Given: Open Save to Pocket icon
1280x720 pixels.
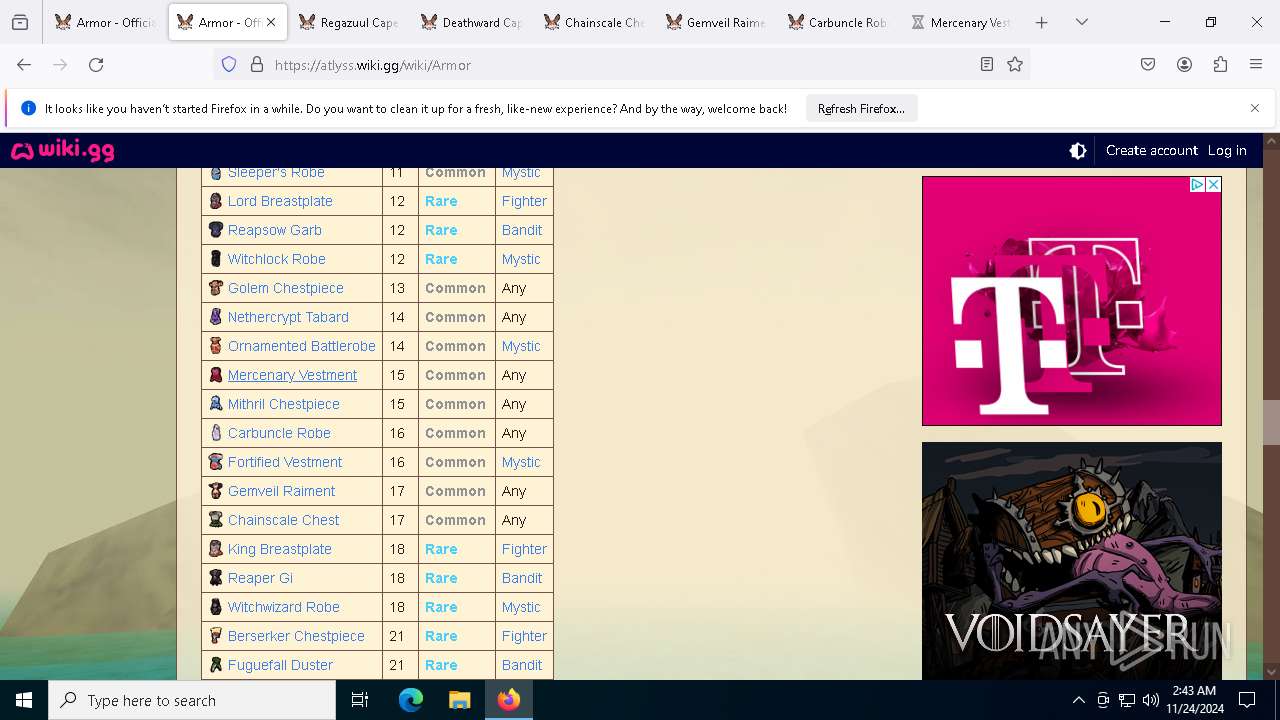Looking at the screenshot, I should [x=1148, y=65].
